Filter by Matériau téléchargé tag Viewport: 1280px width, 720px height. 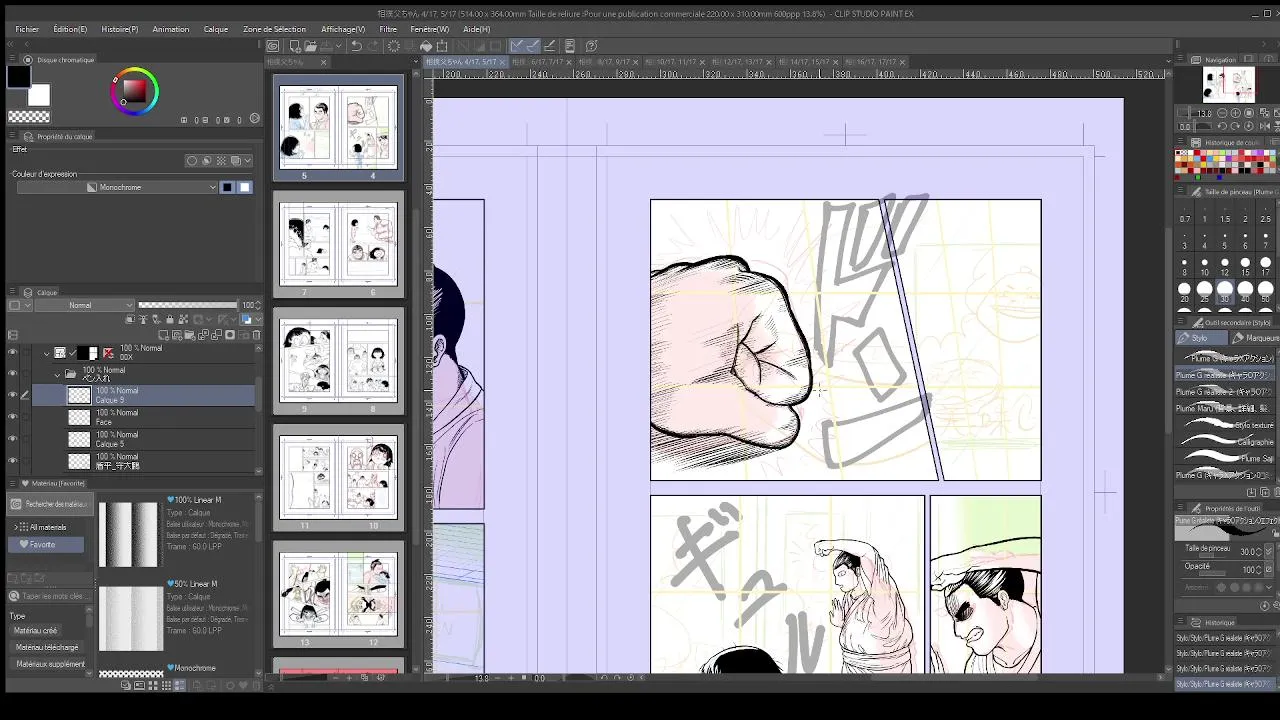pyautogui.click(x=47, y=647)
